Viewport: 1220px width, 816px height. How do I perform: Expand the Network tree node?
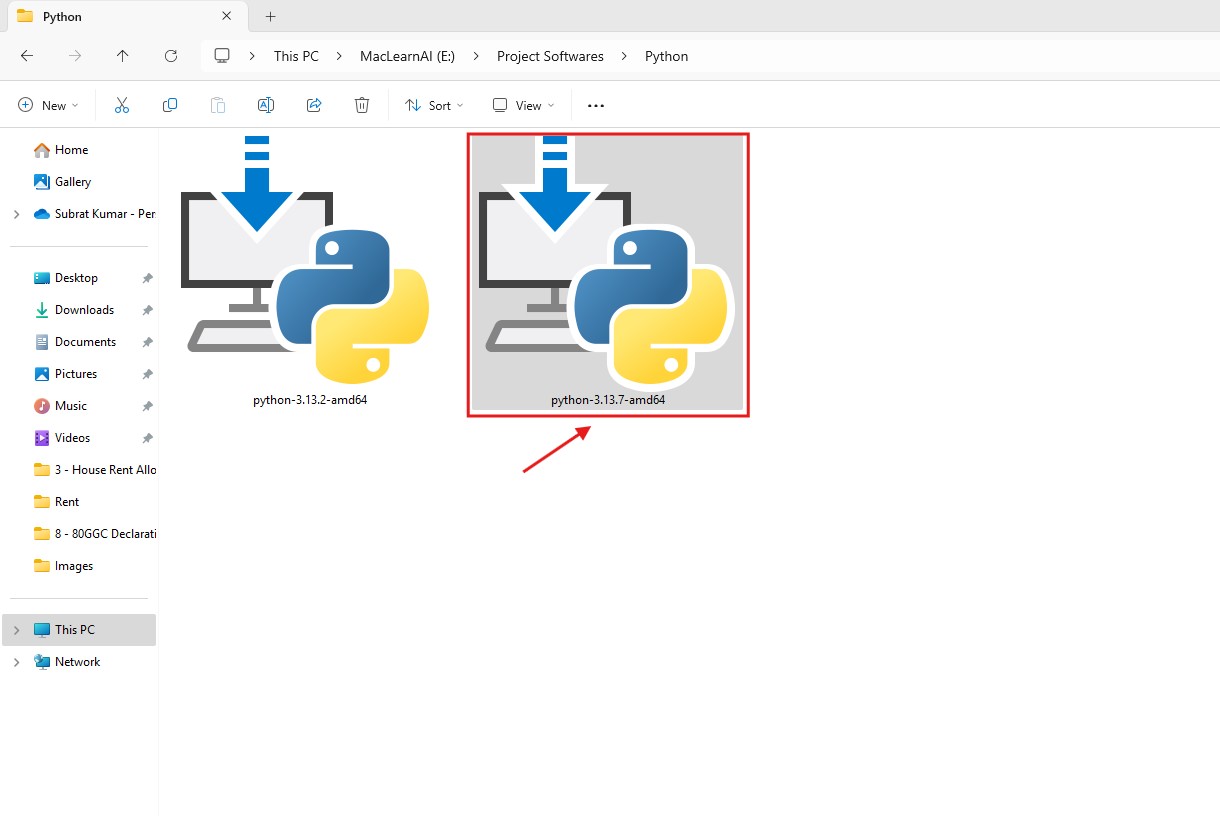(x=16, y=662)
